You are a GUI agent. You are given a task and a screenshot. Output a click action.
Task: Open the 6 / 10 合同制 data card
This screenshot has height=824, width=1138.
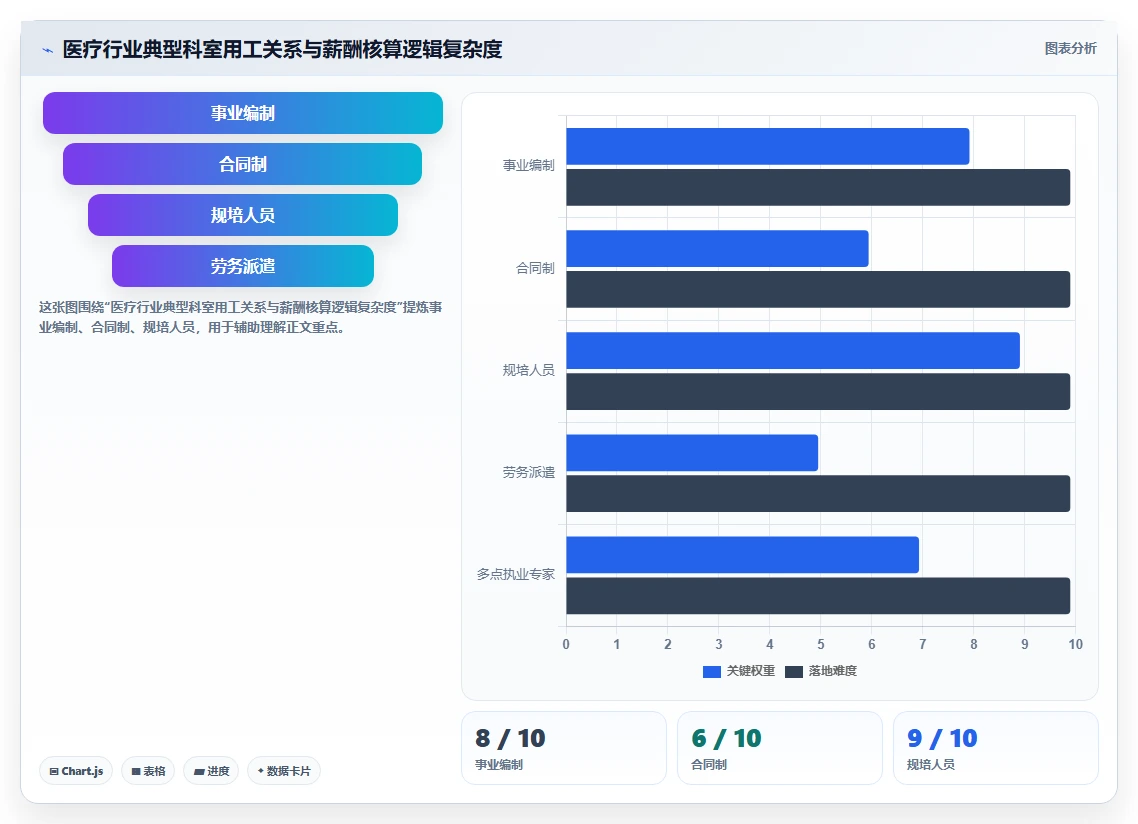click(779, 748)
